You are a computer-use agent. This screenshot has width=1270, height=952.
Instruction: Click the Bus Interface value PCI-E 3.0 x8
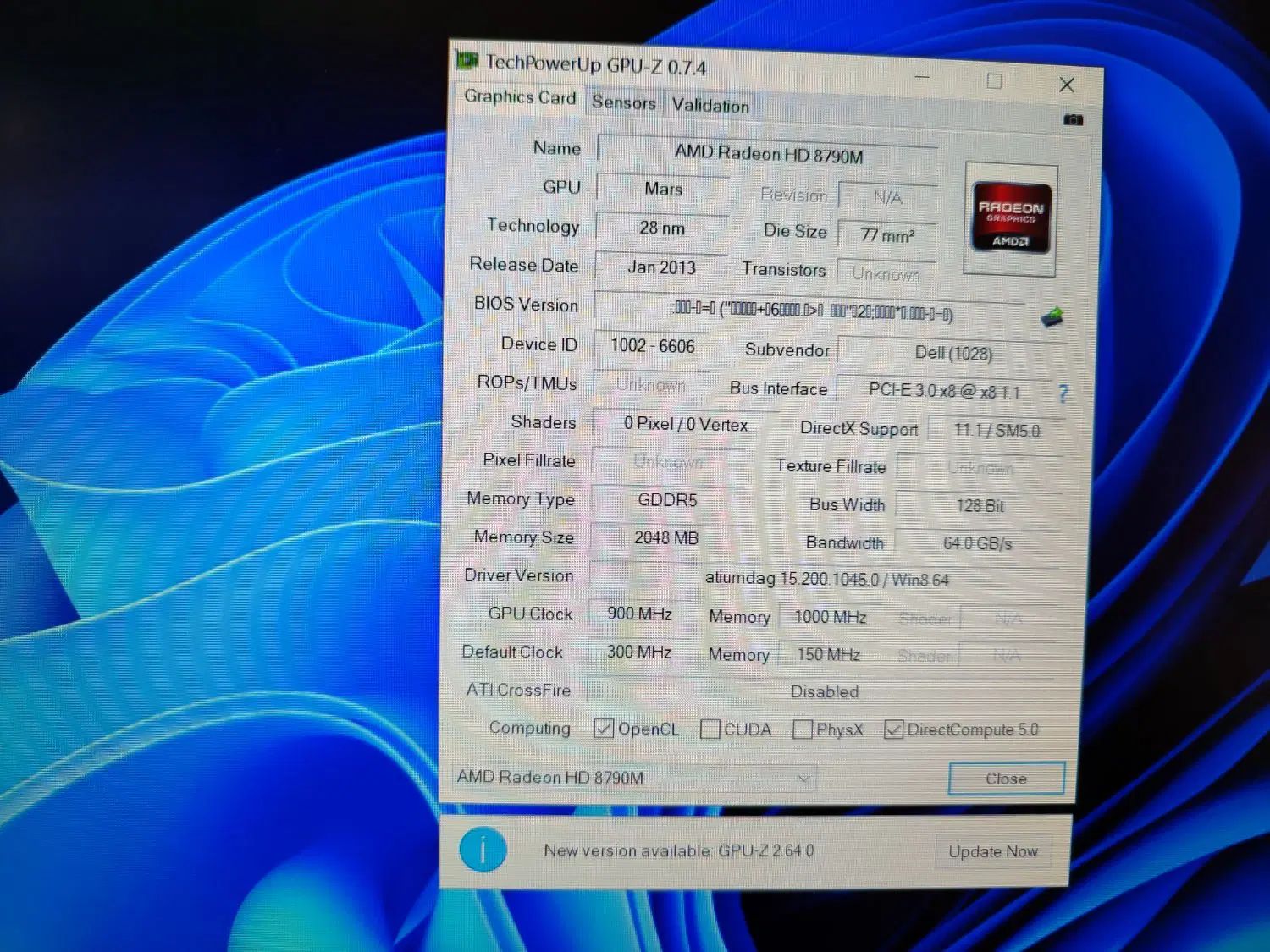click(x=944, y=391)
